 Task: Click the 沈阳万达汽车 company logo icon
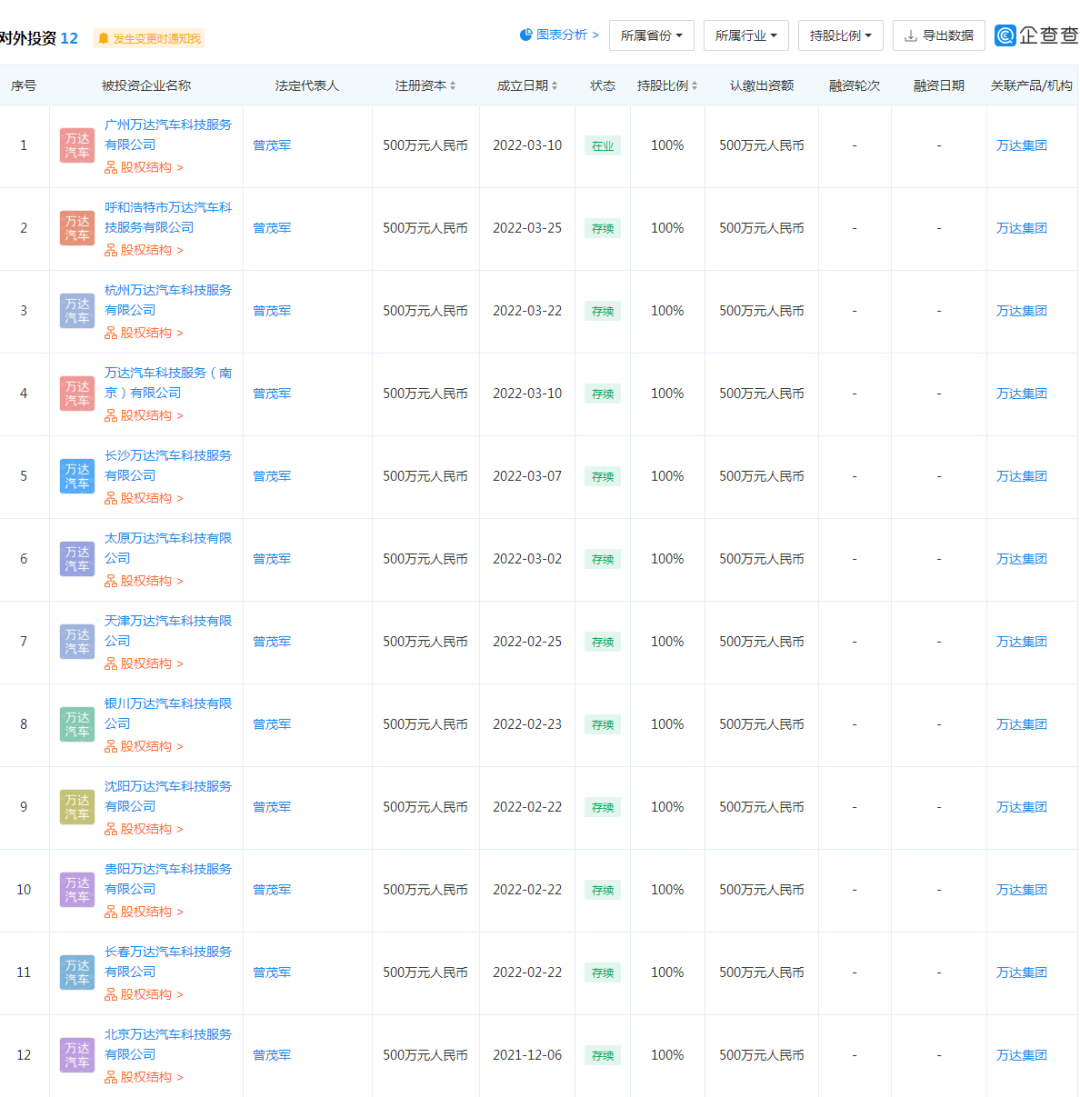click(x=77, y=806)
